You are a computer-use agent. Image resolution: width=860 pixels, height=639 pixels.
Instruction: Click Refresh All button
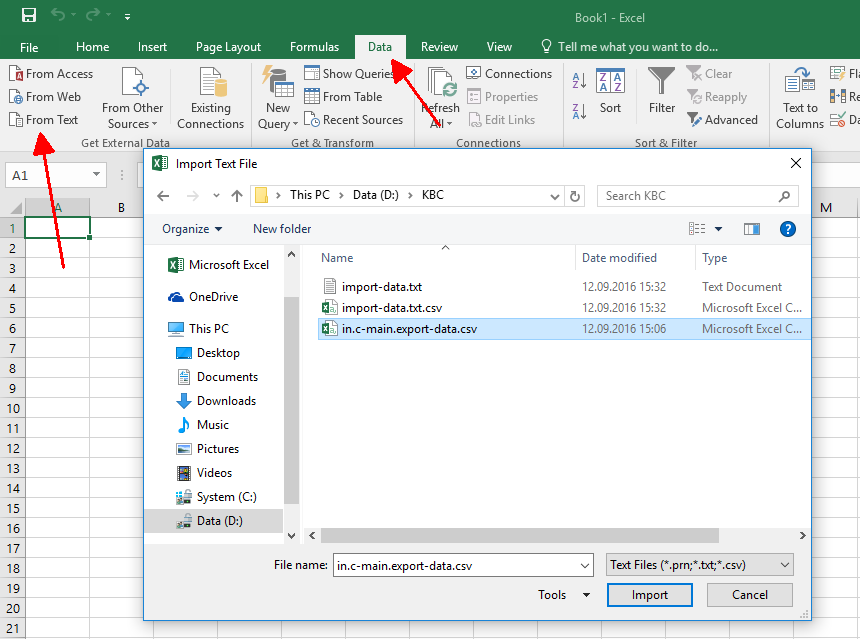[x=440, y=99]
